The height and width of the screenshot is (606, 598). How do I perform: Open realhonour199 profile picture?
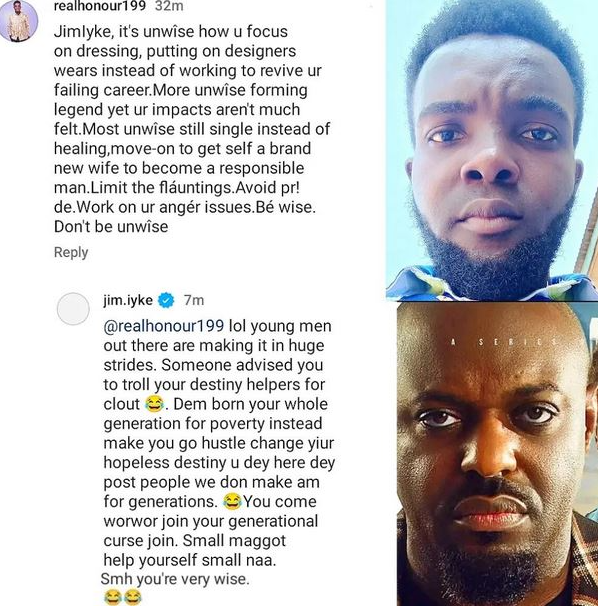click(18, 20)
